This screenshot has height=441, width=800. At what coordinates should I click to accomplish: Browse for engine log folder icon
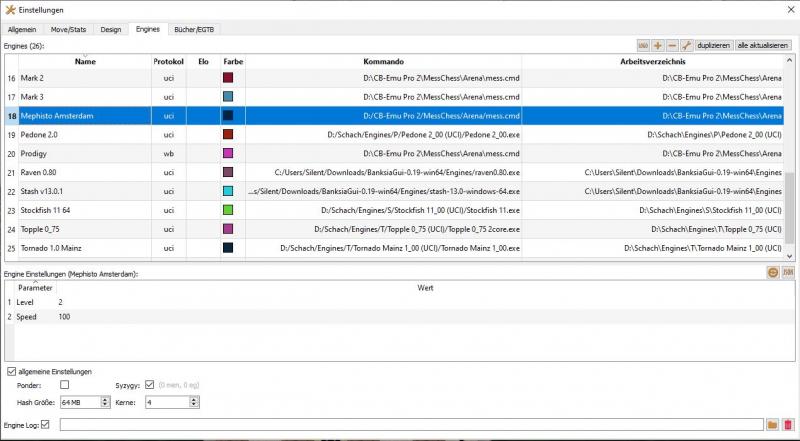tap(772, 425)
